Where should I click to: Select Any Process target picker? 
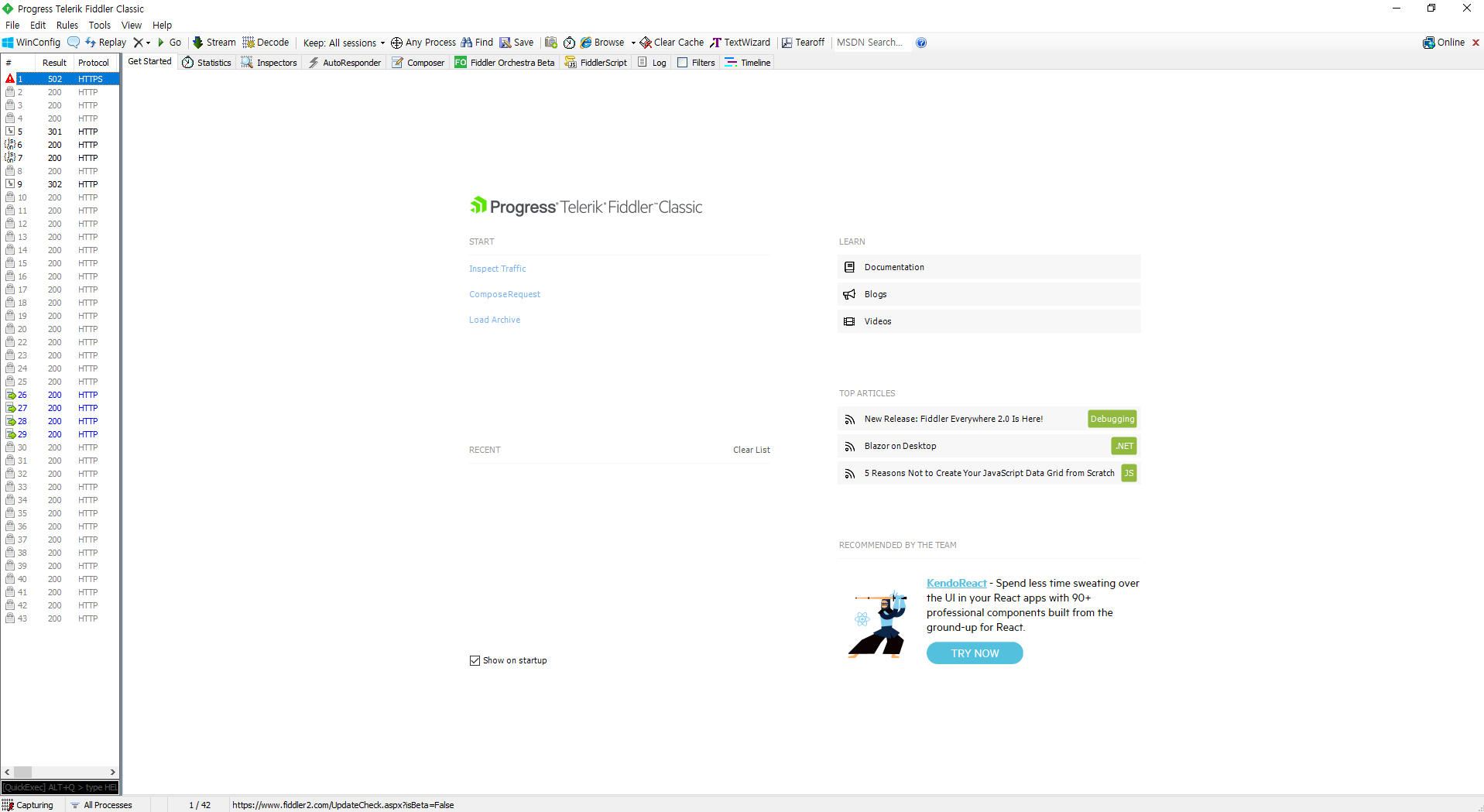(423, 43)
